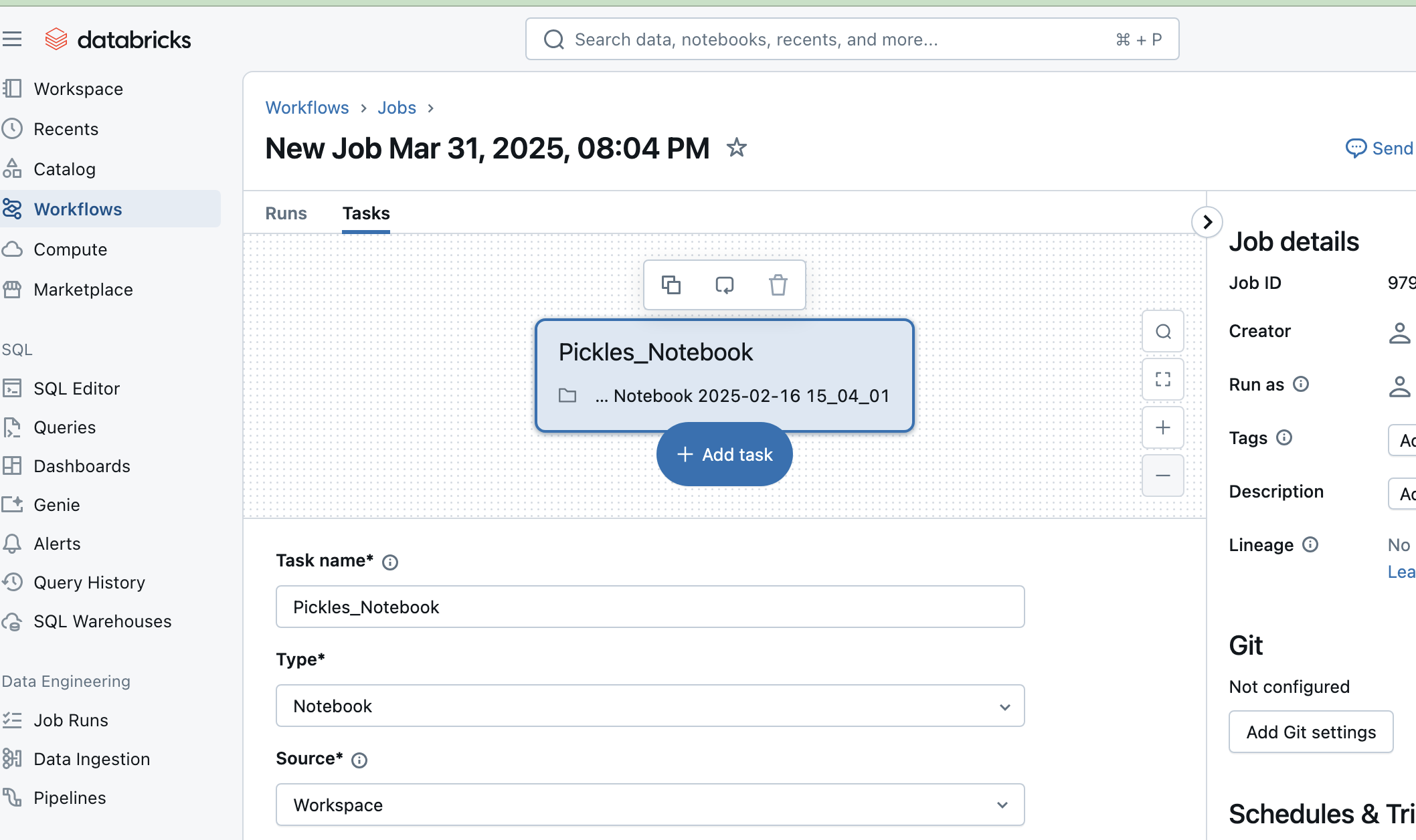Click Jobs breadcrumb link
This screenshot has height=840, width=1416.
397,108
